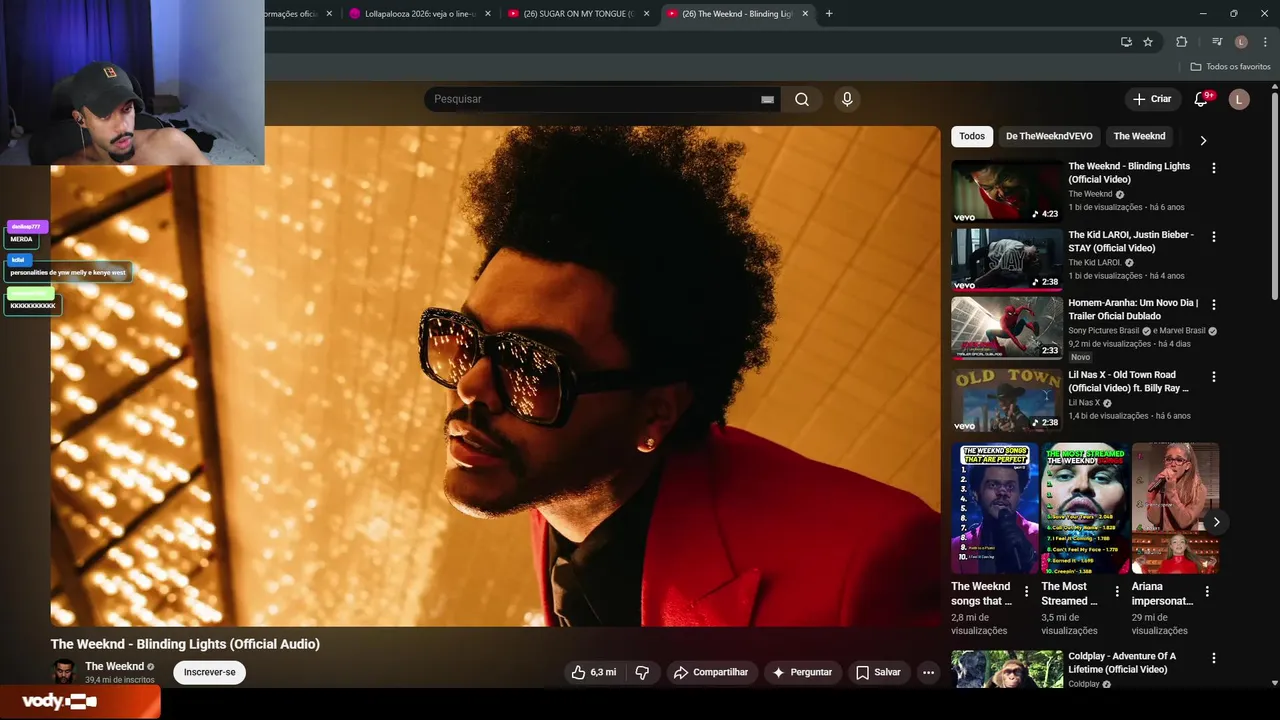
Task: Start voice search with the microphone icon
Action: click(x=847, y=99)
